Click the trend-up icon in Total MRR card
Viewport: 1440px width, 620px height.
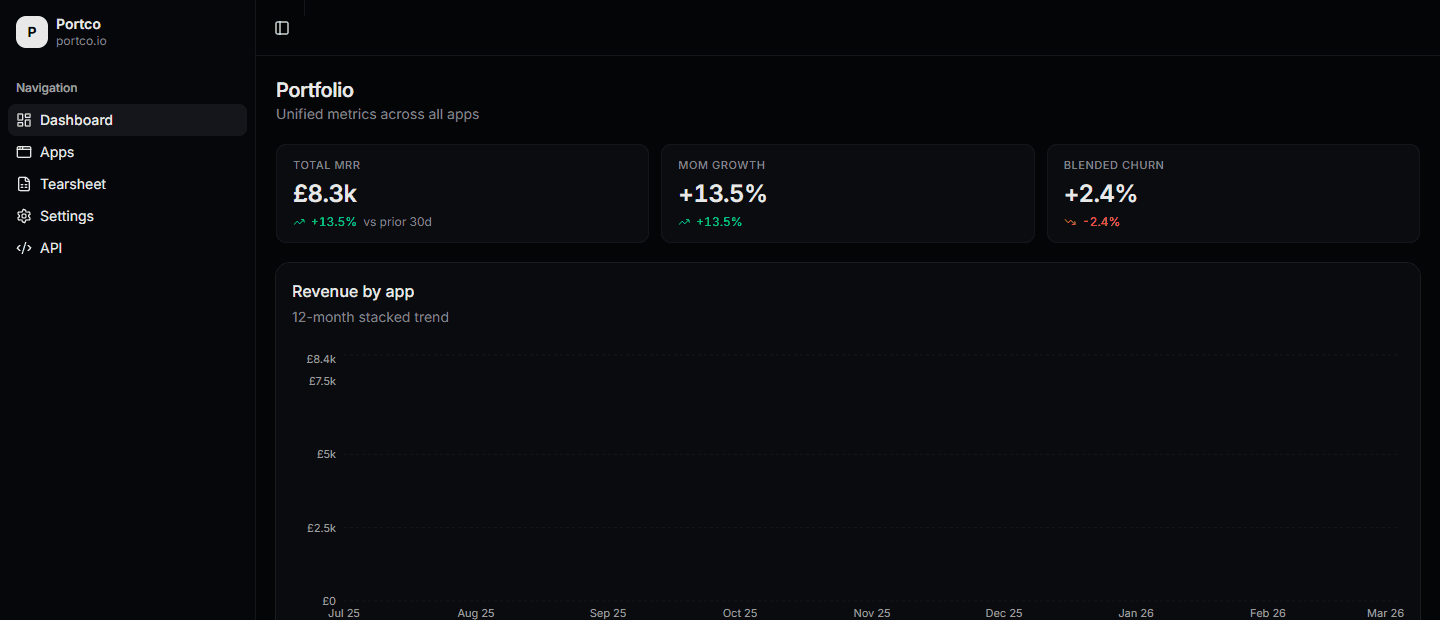[299, 222]
